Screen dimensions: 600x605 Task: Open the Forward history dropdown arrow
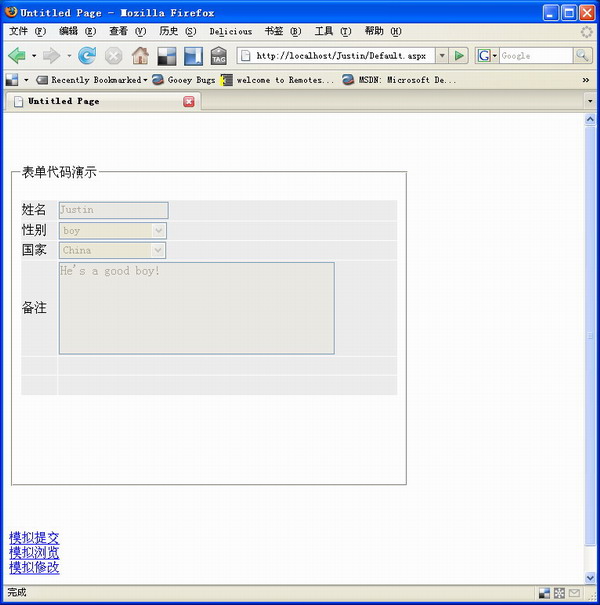pos(69,56)
